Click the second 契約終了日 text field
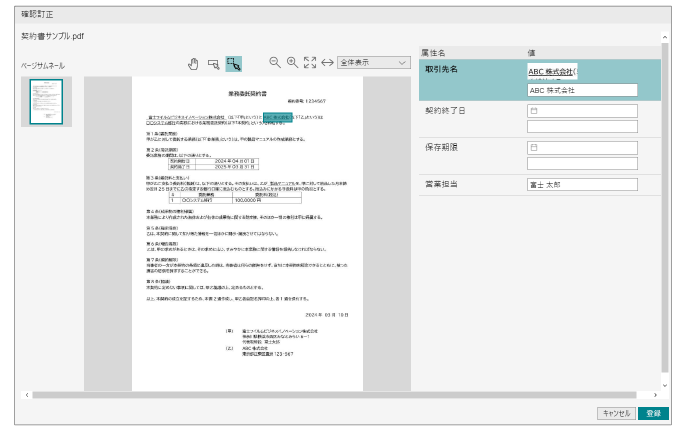This screenshot has width=686, height=431. pos(582,126)
